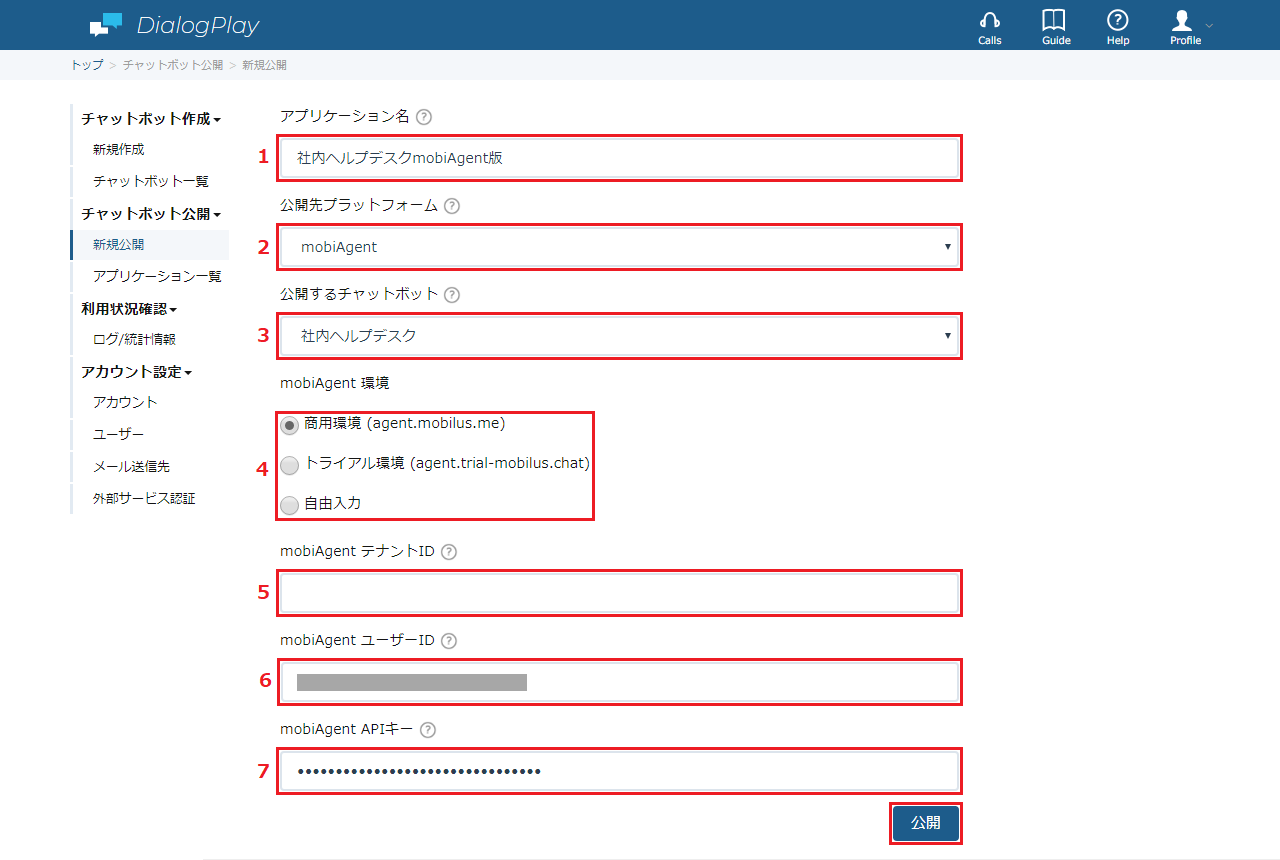Click the Help question mark icon

point(1118,20)
